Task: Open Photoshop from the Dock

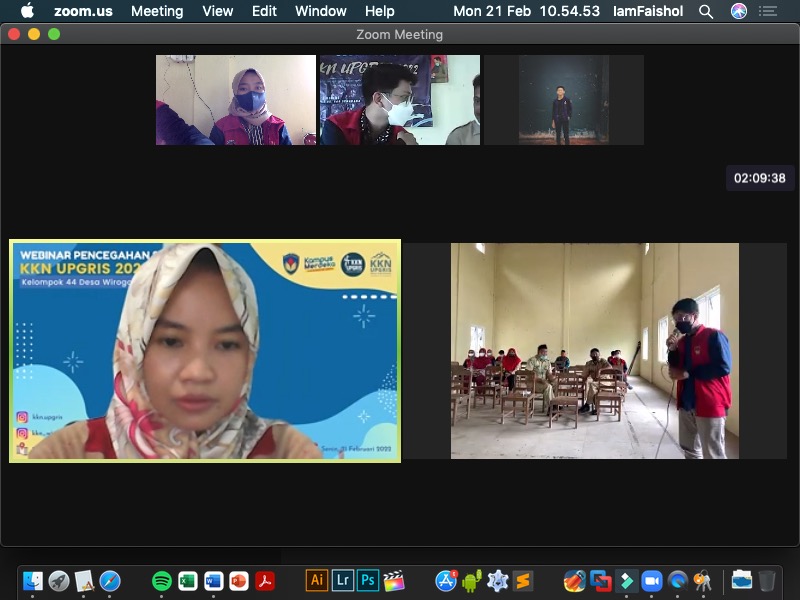Action: 368,578
